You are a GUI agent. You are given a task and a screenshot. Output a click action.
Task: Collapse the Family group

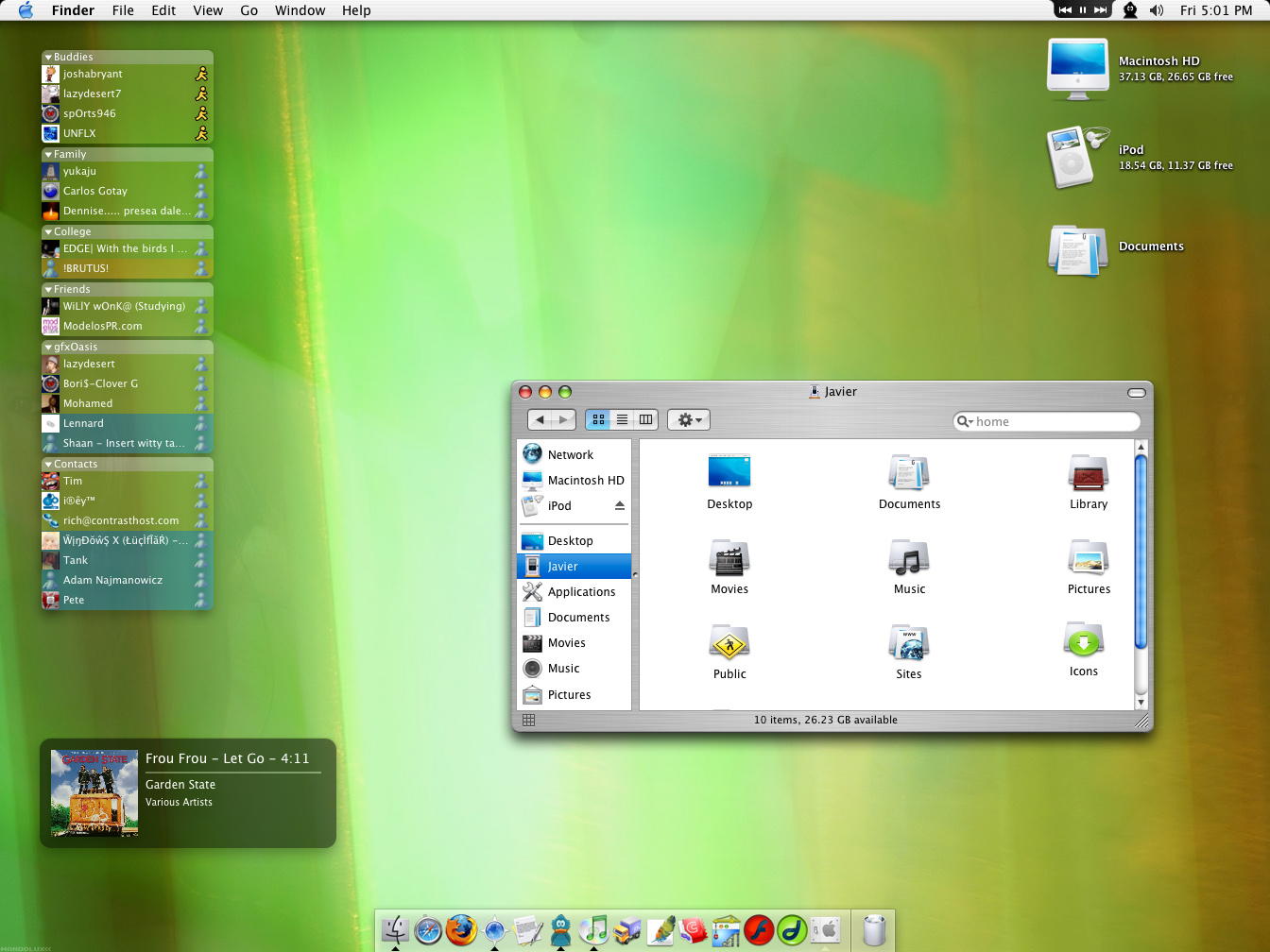48,155
